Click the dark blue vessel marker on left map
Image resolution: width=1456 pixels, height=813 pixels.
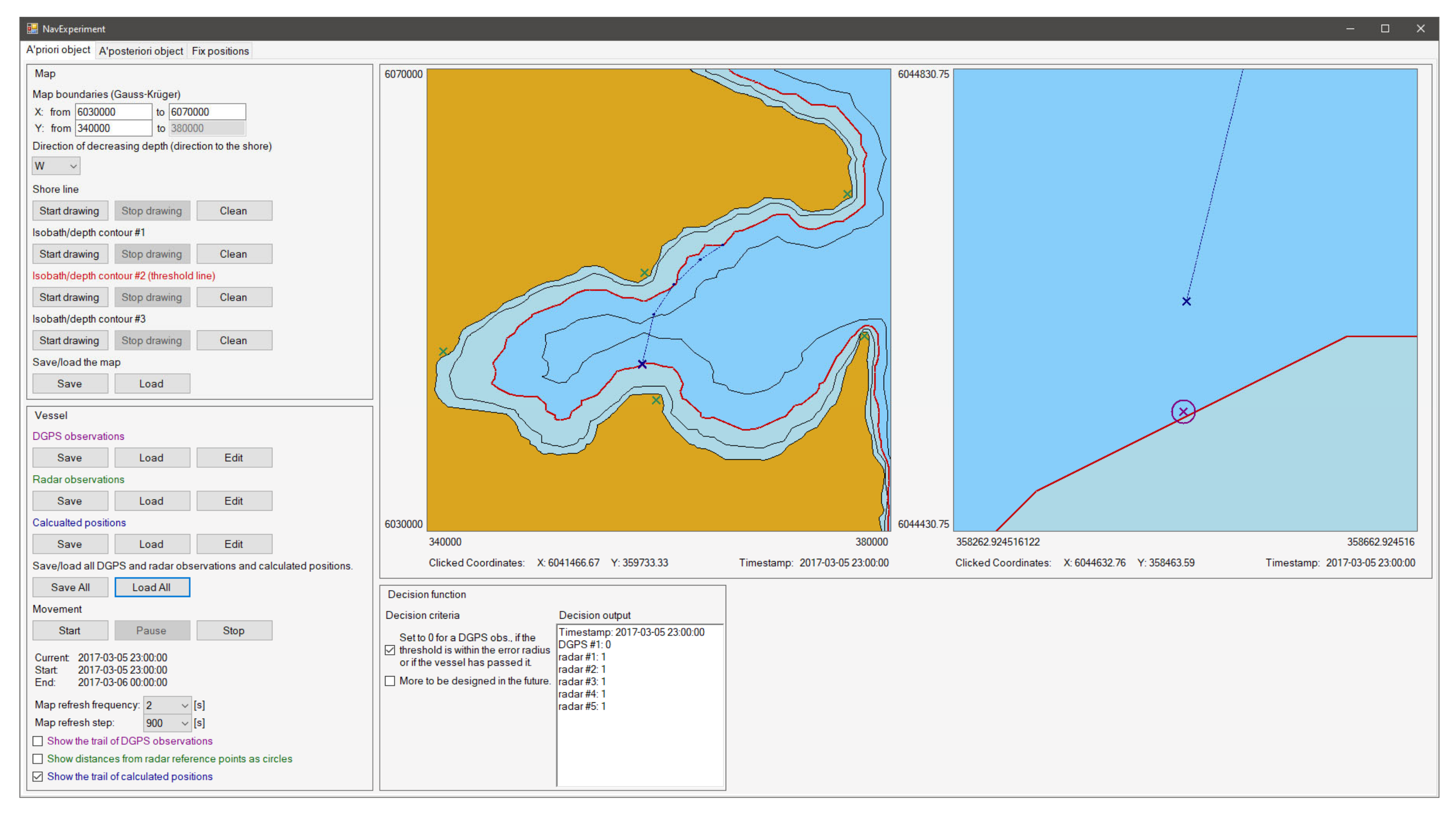tap(642, 364)
